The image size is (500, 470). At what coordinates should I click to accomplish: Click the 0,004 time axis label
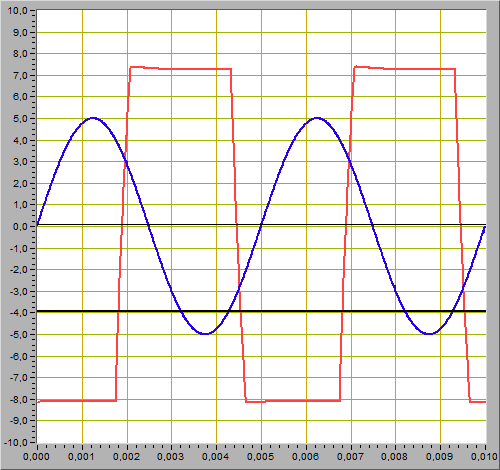[215, 457]
